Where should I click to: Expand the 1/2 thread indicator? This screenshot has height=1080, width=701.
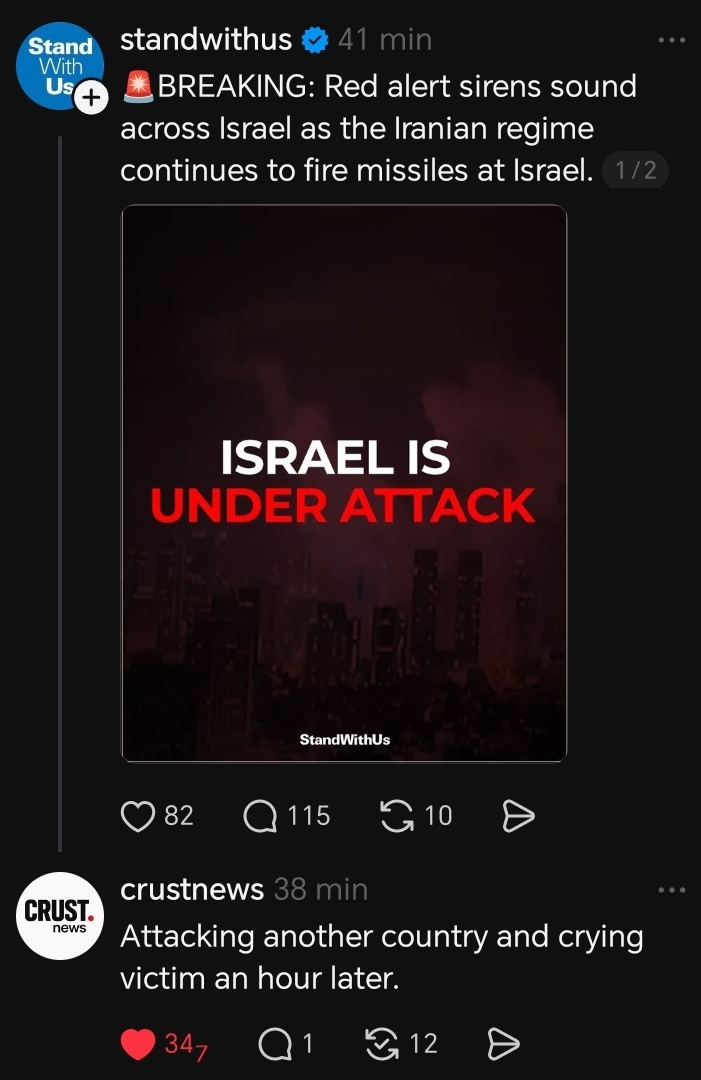pos(636,171)
